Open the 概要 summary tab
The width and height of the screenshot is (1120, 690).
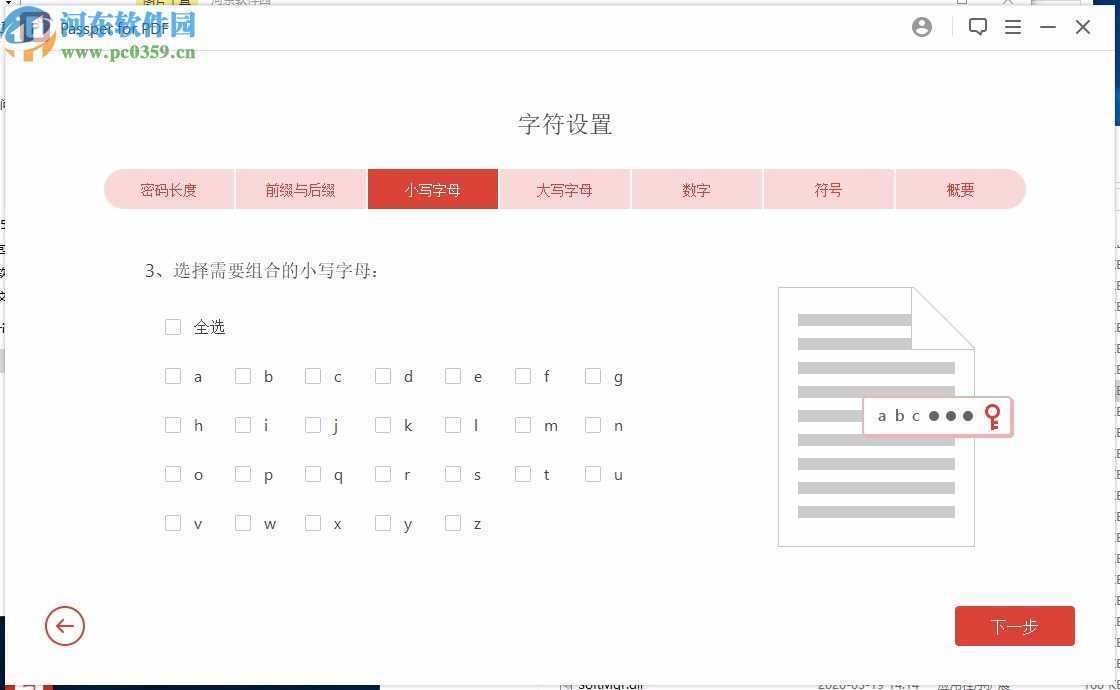(960, 189)
